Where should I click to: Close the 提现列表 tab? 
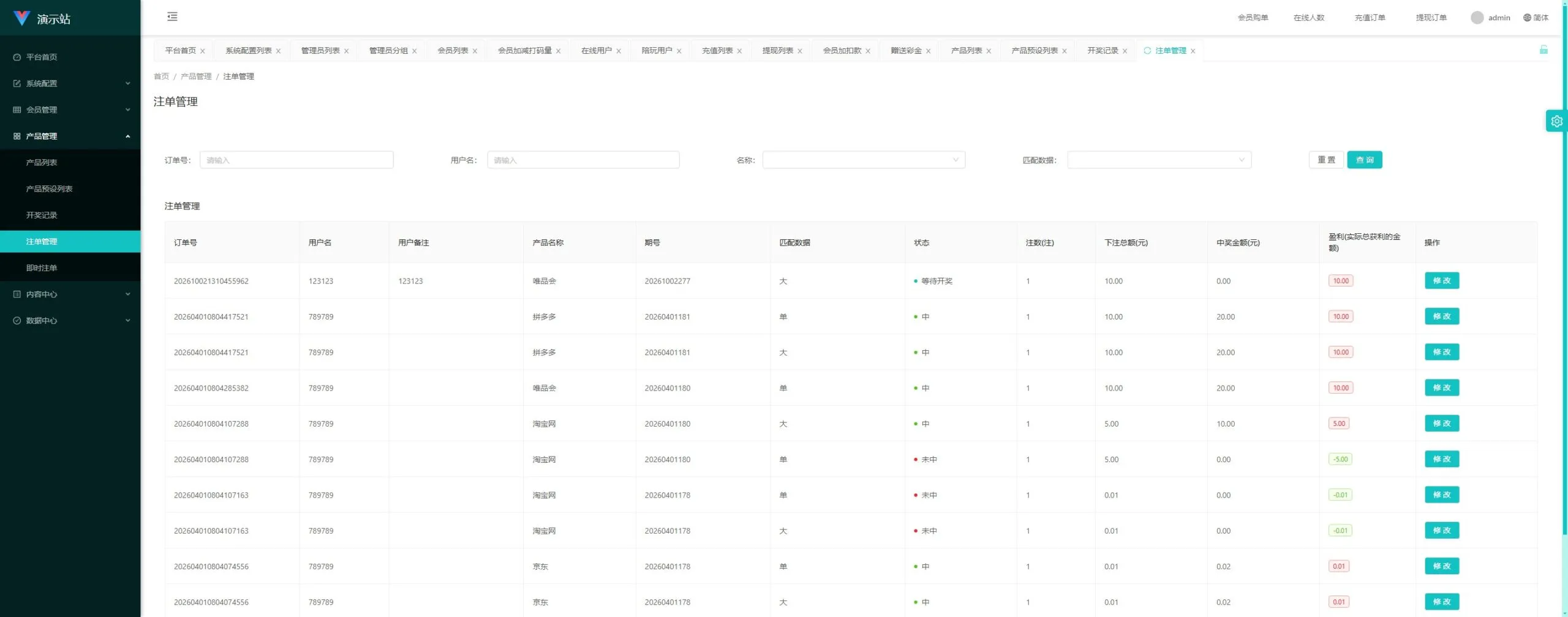click(x=799, y=51)
